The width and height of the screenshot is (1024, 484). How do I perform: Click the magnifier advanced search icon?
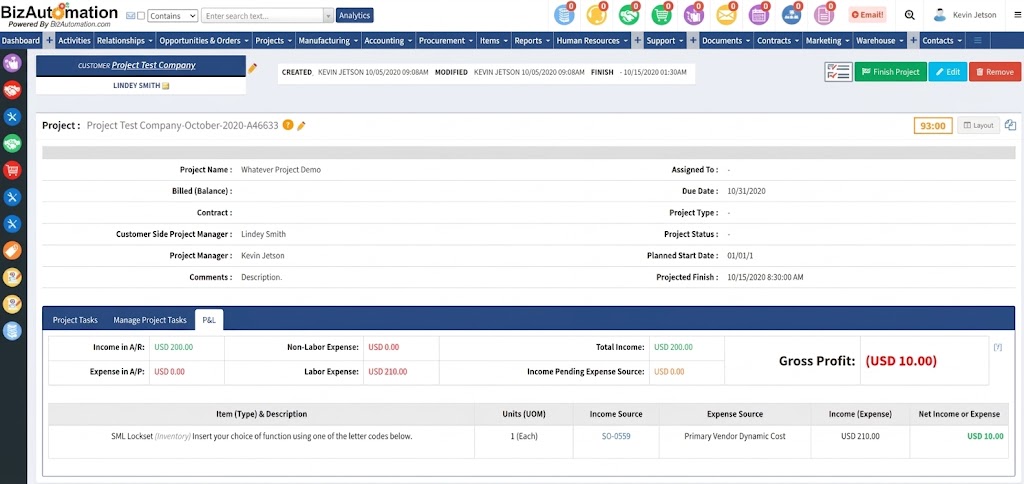click(910, 15)
